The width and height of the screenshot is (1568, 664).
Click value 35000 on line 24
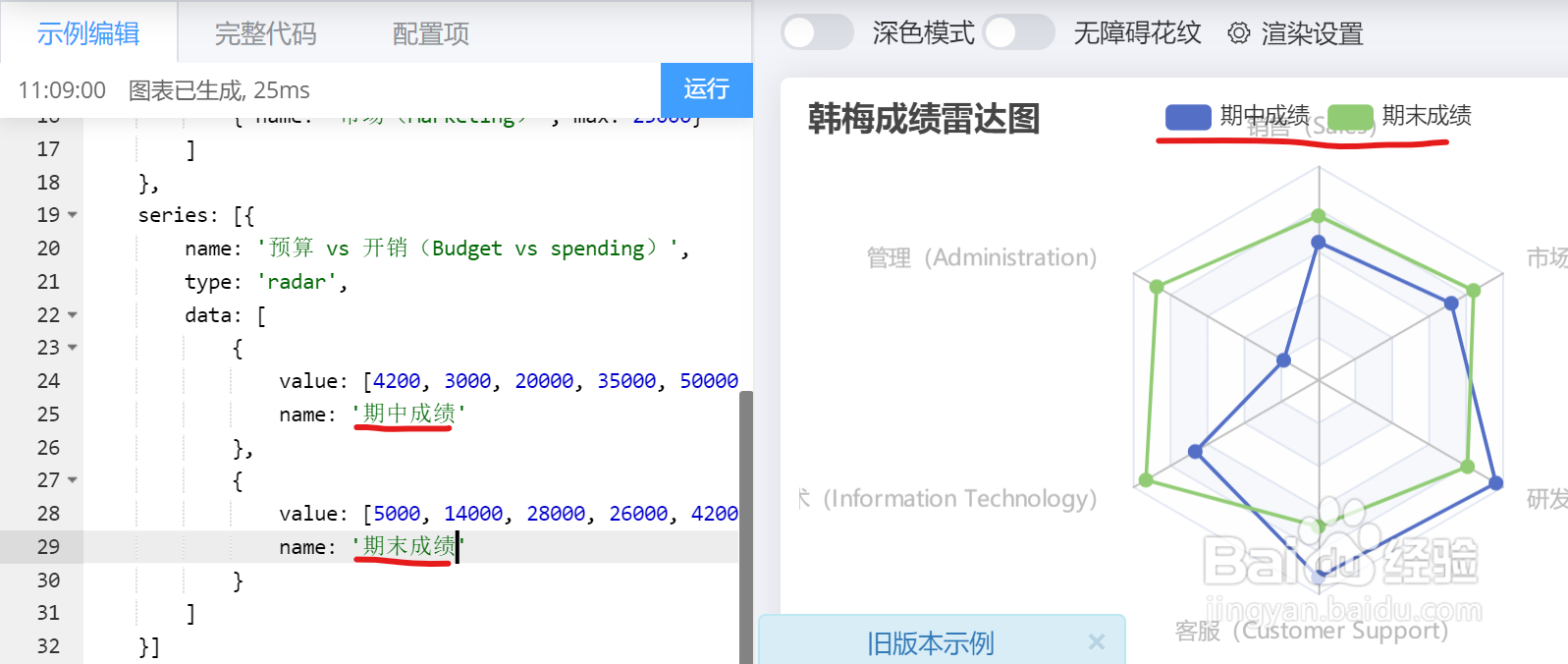pyautogui.click(x=626, y=381)
